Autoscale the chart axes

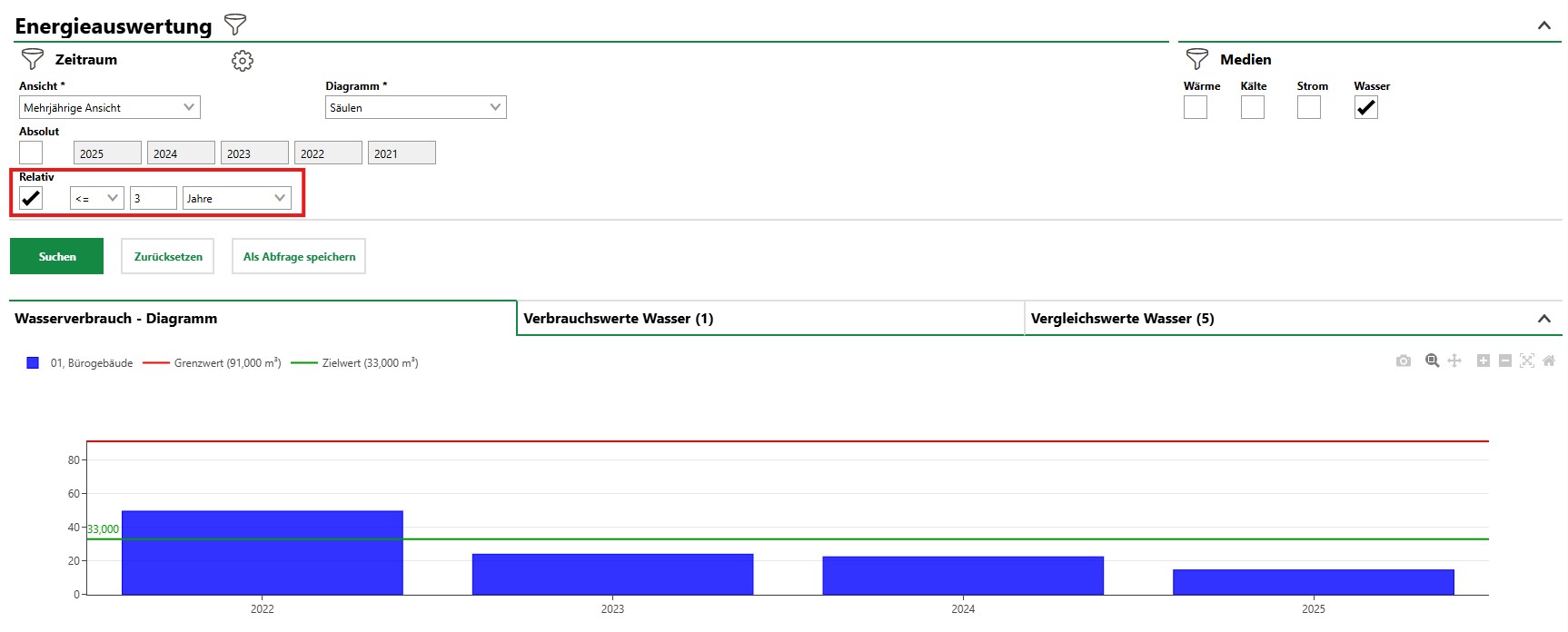1527,360
